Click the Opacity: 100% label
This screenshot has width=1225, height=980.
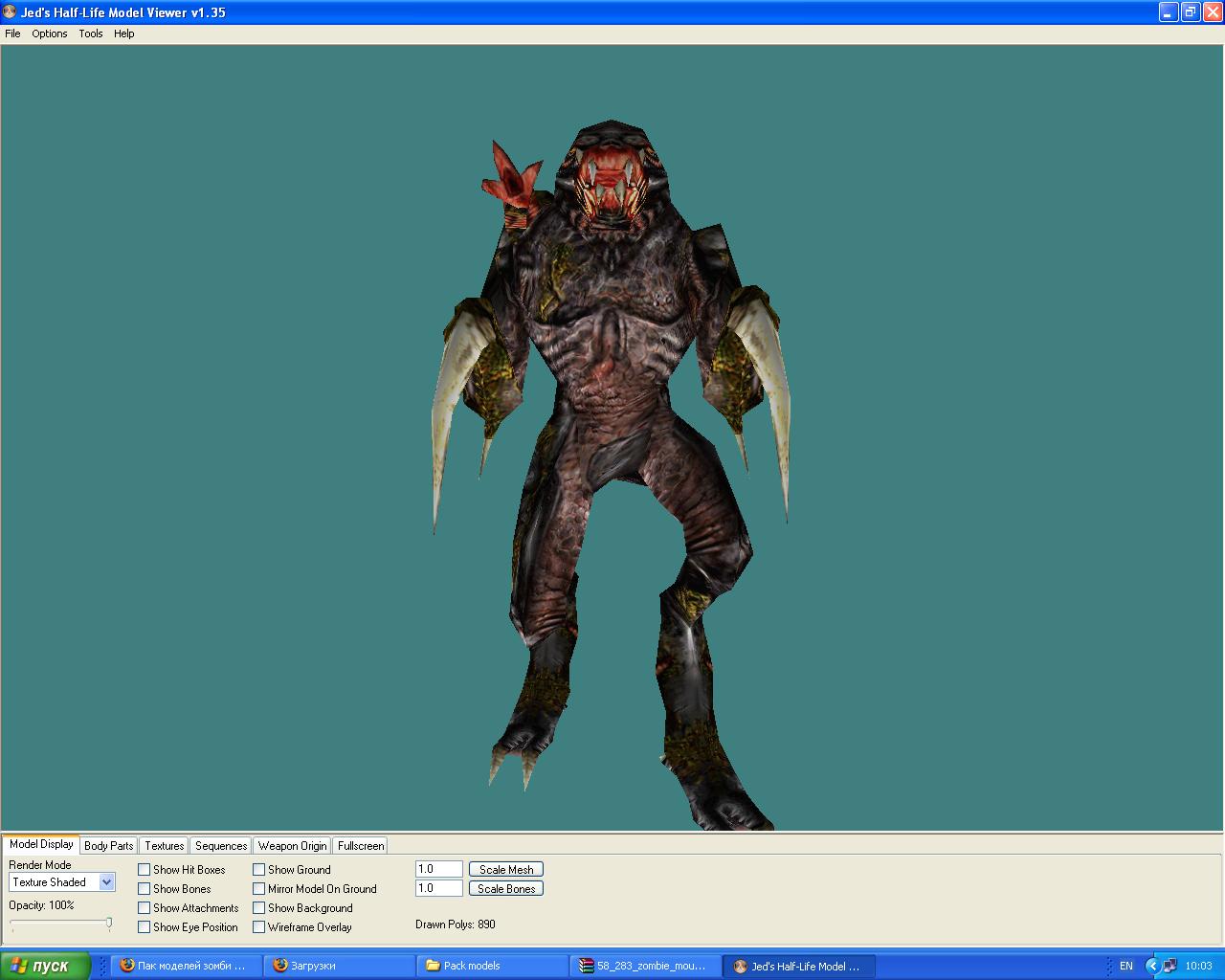tap(41, 905)
